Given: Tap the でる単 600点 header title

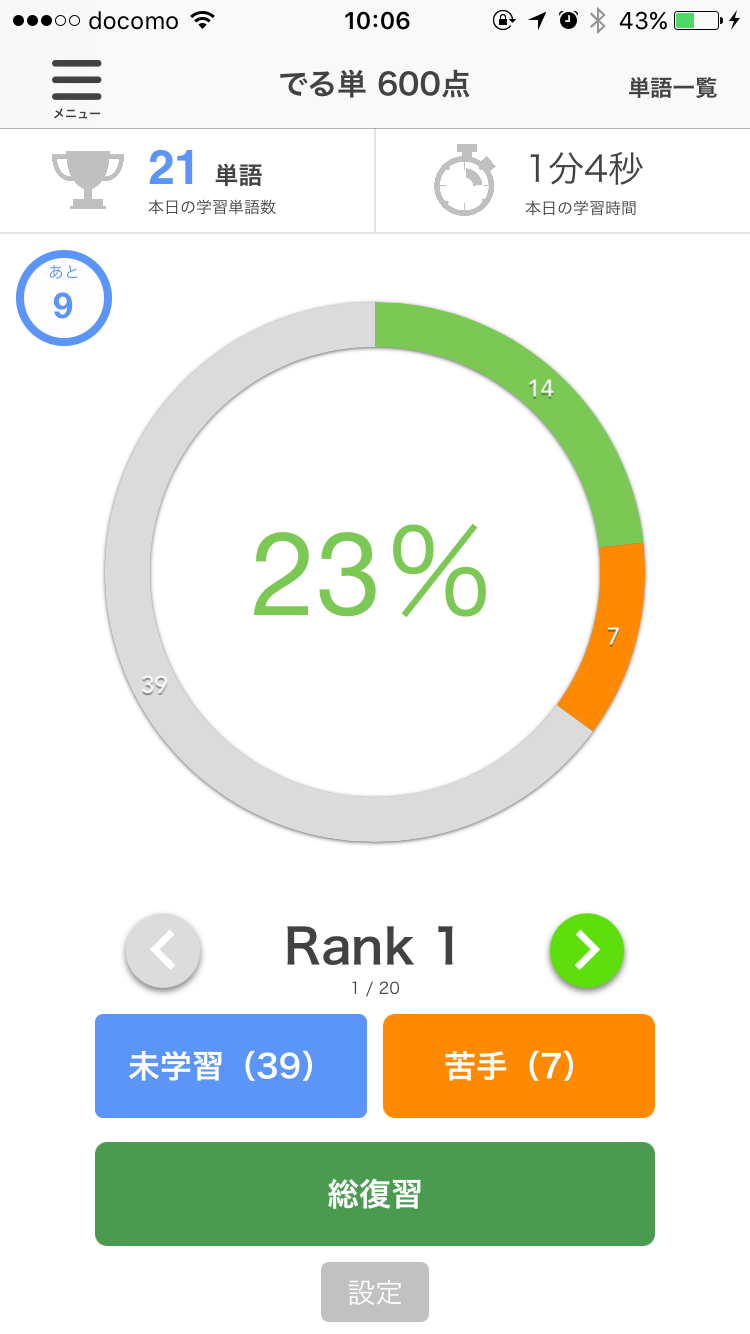Looking at the screenshot, I should pos(374,86).
